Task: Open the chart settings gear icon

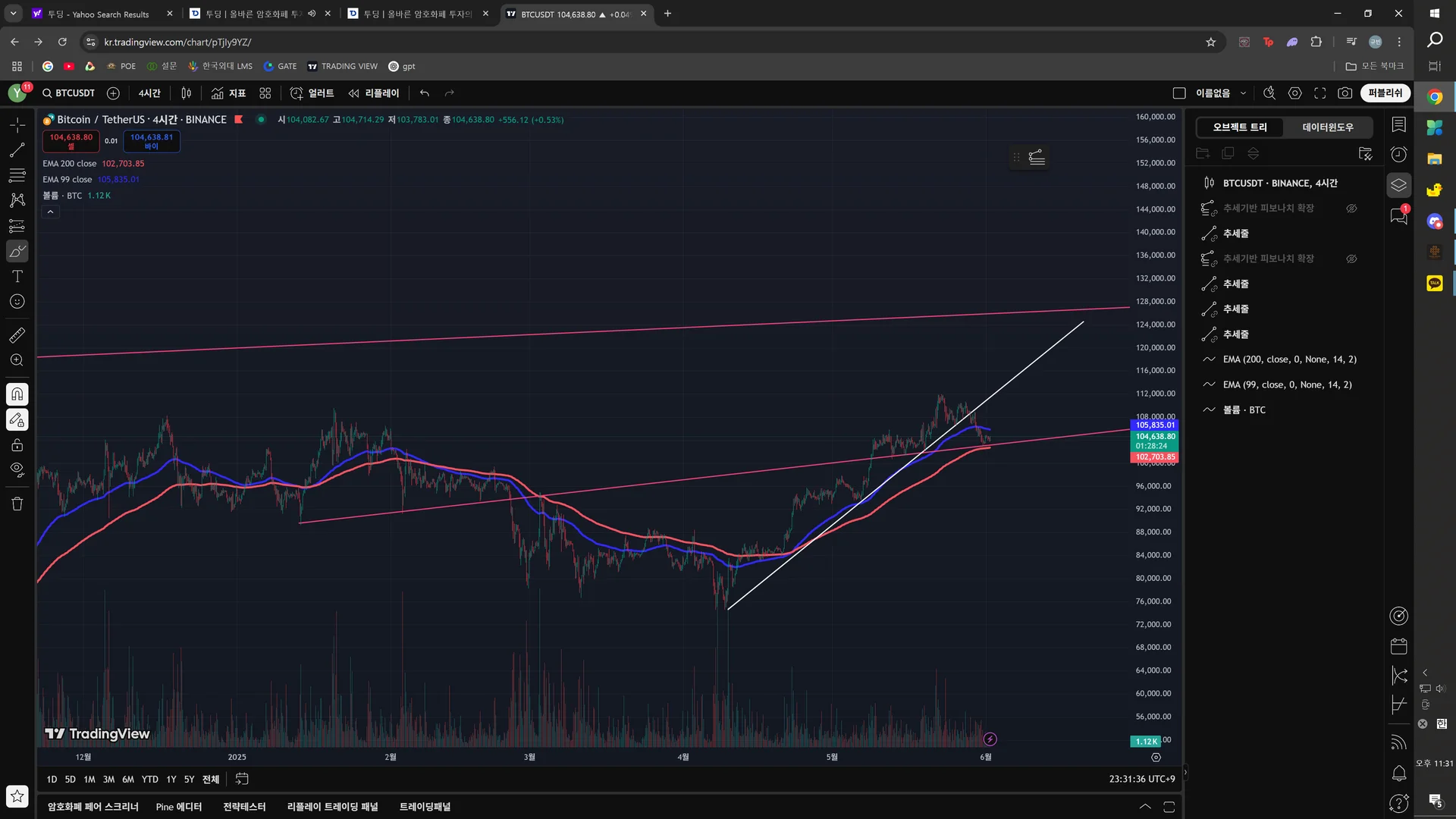Action: (x=1294, y=93)
